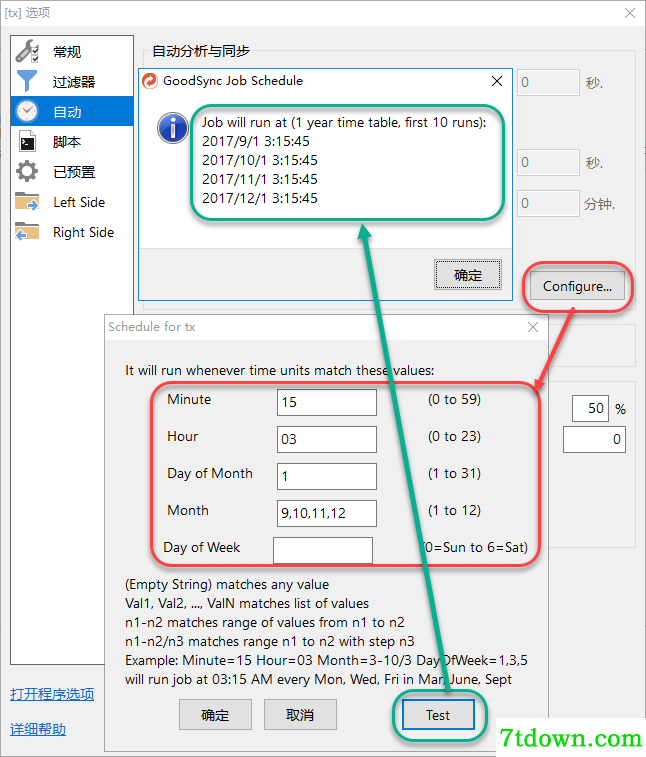Viewport: 646px width, 757px height.
Task: Click the range hint (0 to 23)
Action: pos(454,436)
